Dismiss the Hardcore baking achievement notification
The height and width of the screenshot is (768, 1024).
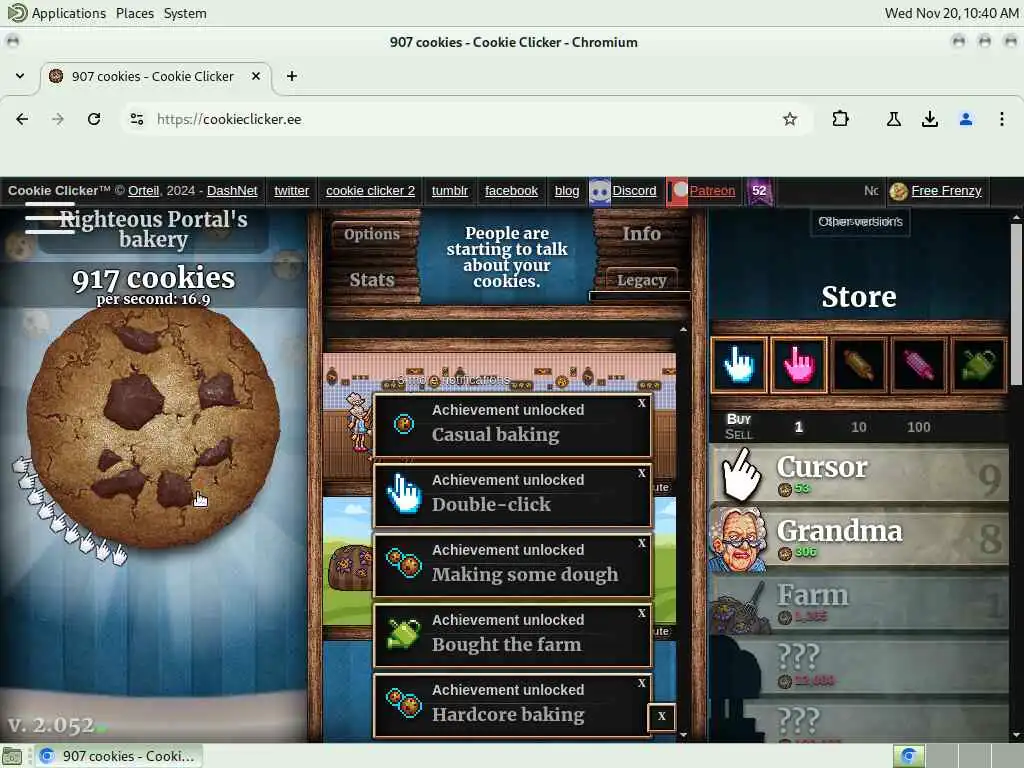tap(642, 682)
